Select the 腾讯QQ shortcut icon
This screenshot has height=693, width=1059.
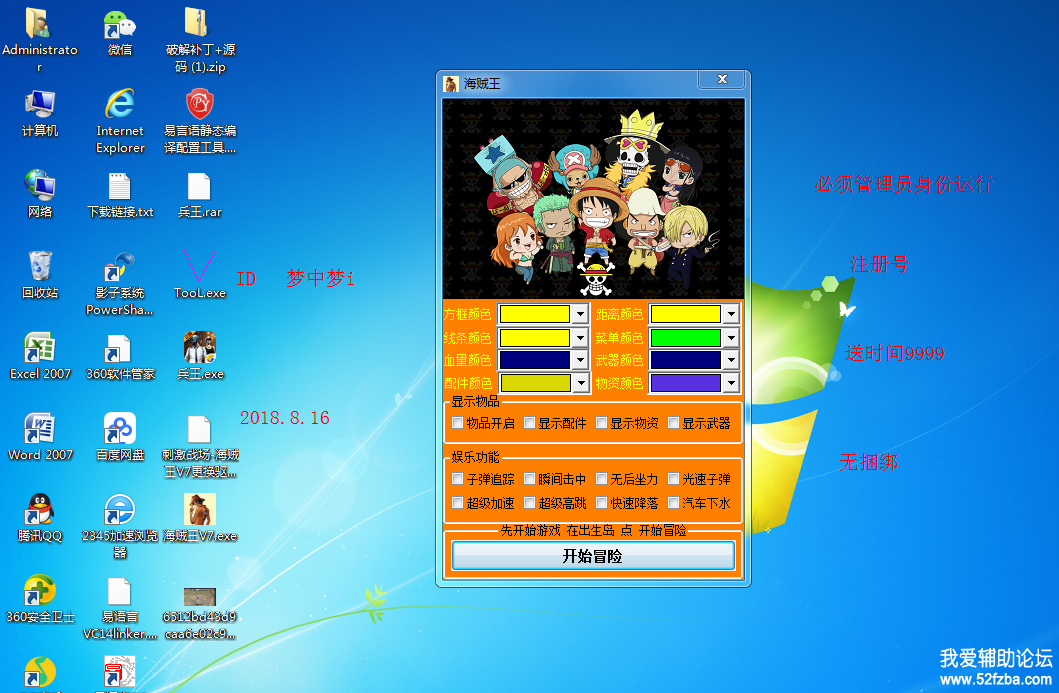click(39, 517)
